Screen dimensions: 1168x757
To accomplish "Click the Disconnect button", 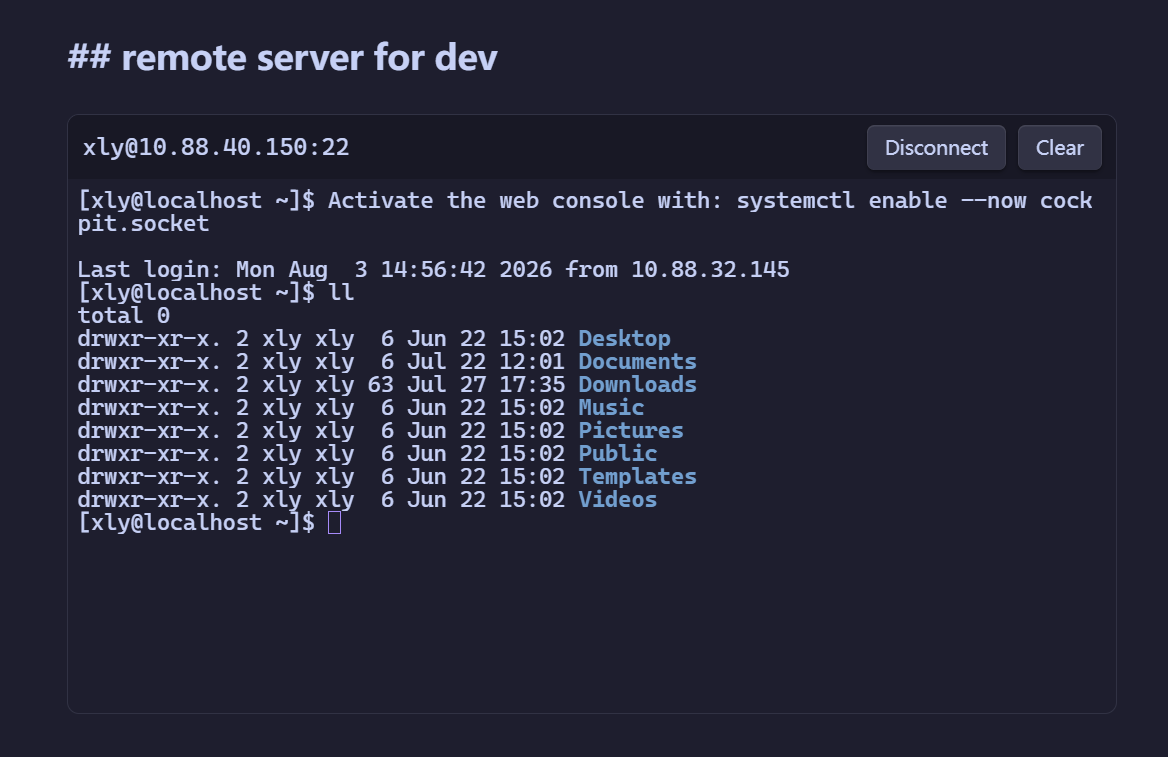I will [936, 148].
